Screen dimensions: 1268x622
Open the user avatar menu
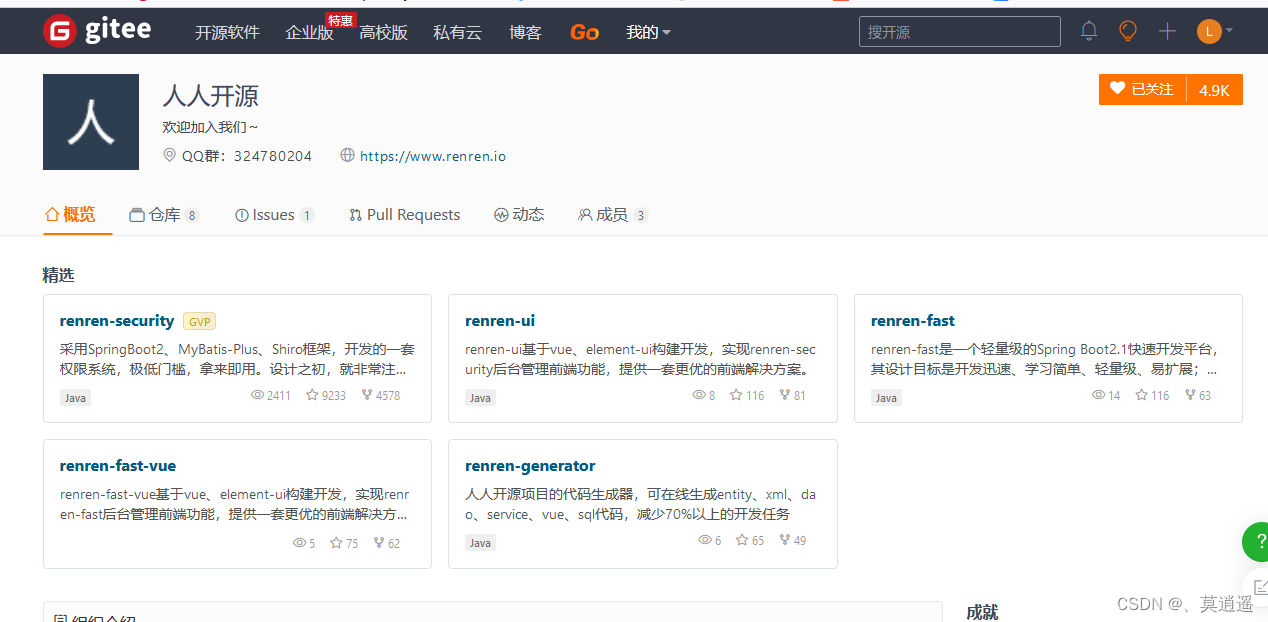click(x=1214, y=32)
